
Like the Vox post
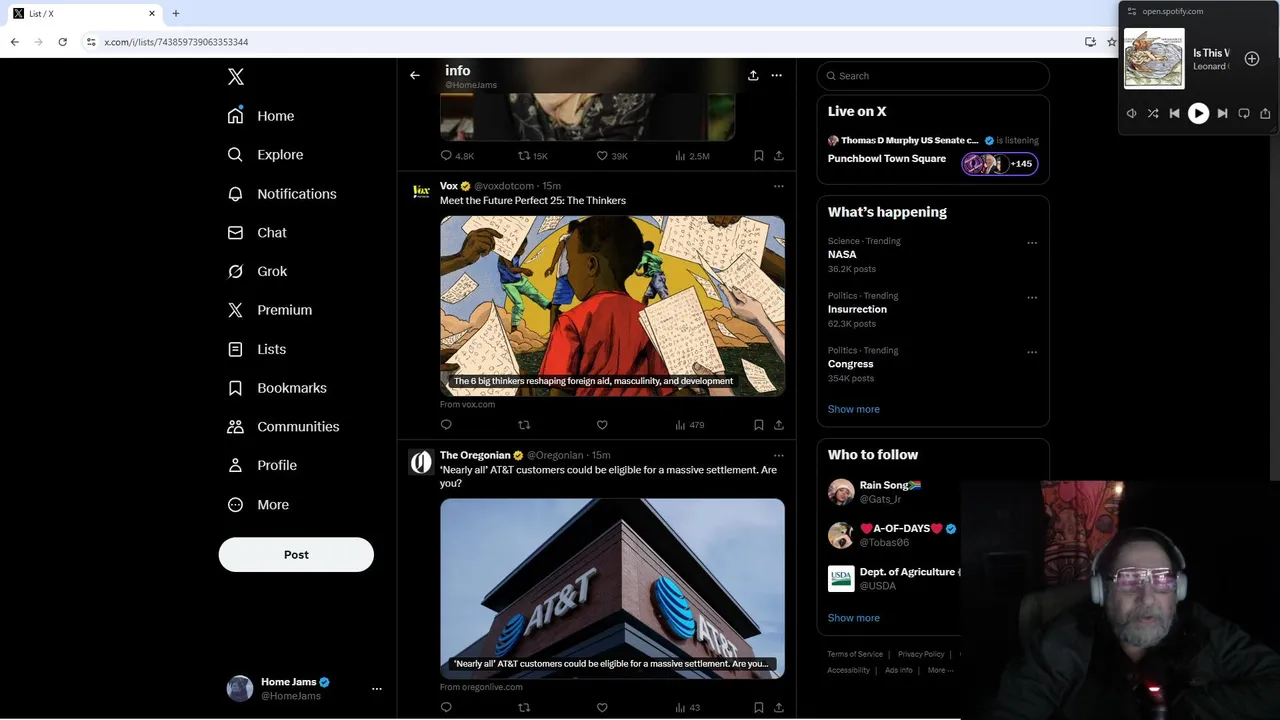602,425
